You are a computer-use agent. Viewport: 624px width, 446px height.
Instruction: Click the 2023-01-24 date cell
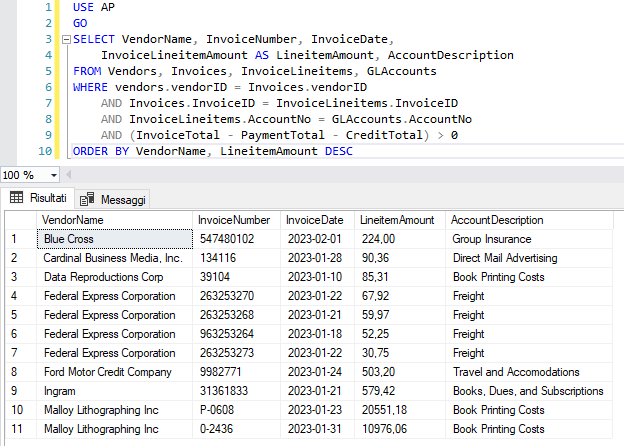pos(318,372)
